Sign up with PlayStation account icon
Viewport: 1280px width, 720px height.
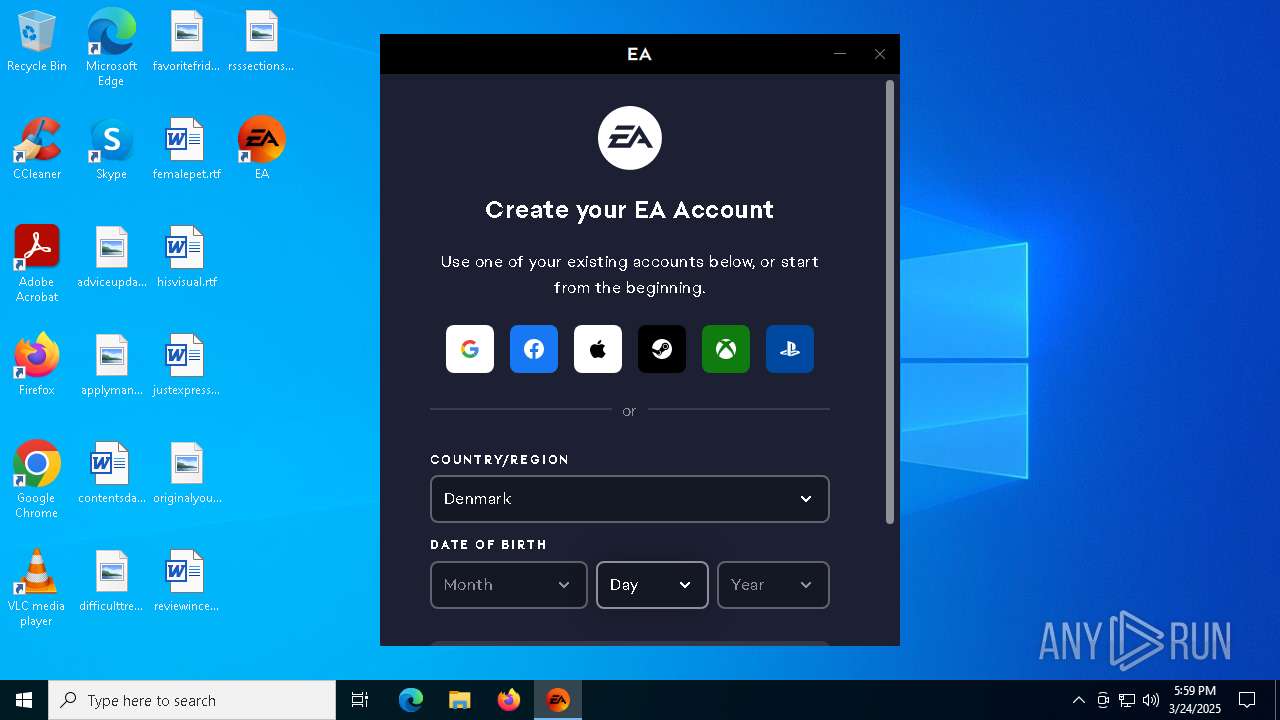click(x=790, y=349)
